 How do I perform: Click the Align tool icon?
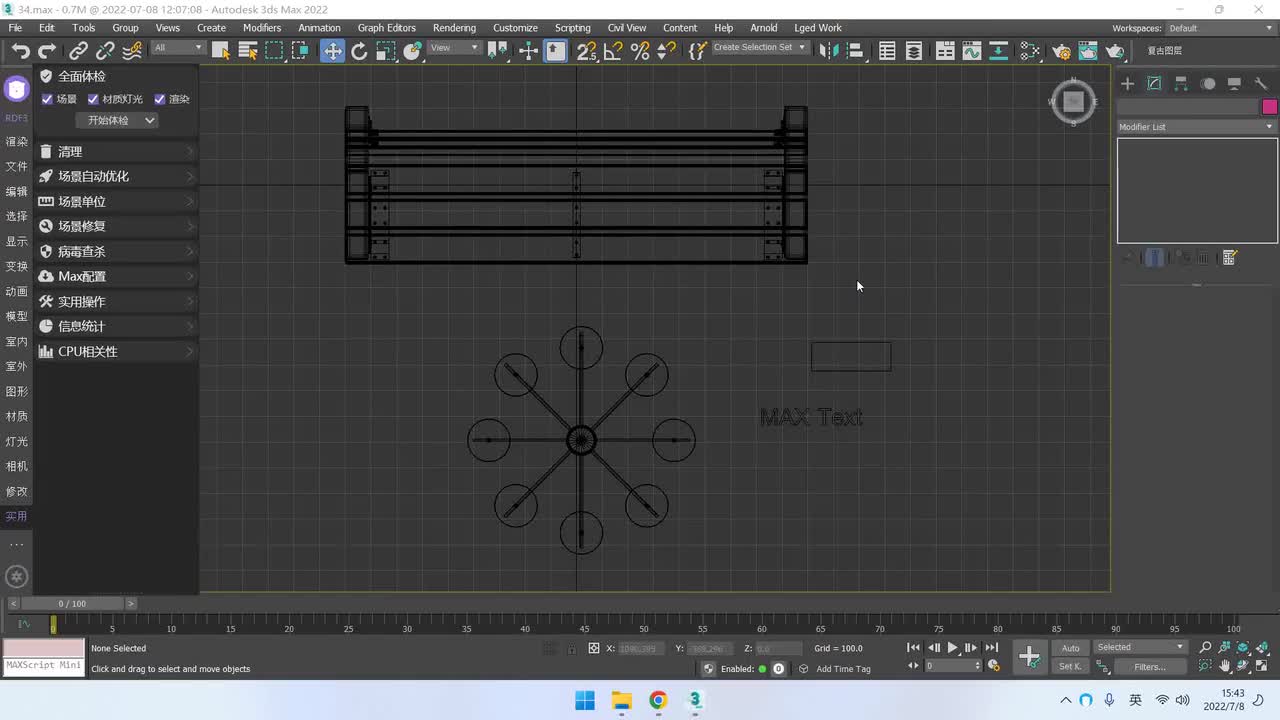tap(854, 51)
